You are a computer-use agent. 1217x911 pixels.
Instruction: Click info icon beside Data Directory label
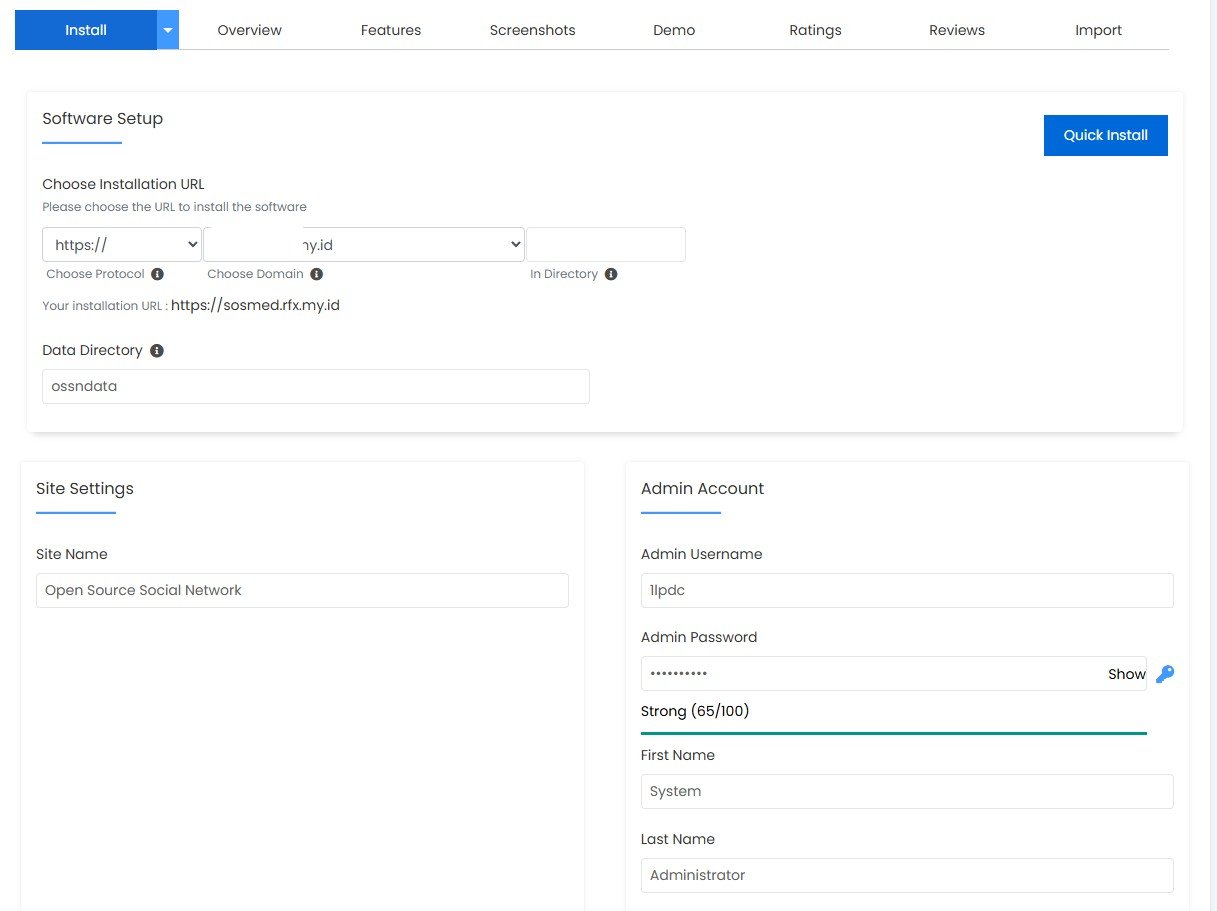tap(157, 351)
